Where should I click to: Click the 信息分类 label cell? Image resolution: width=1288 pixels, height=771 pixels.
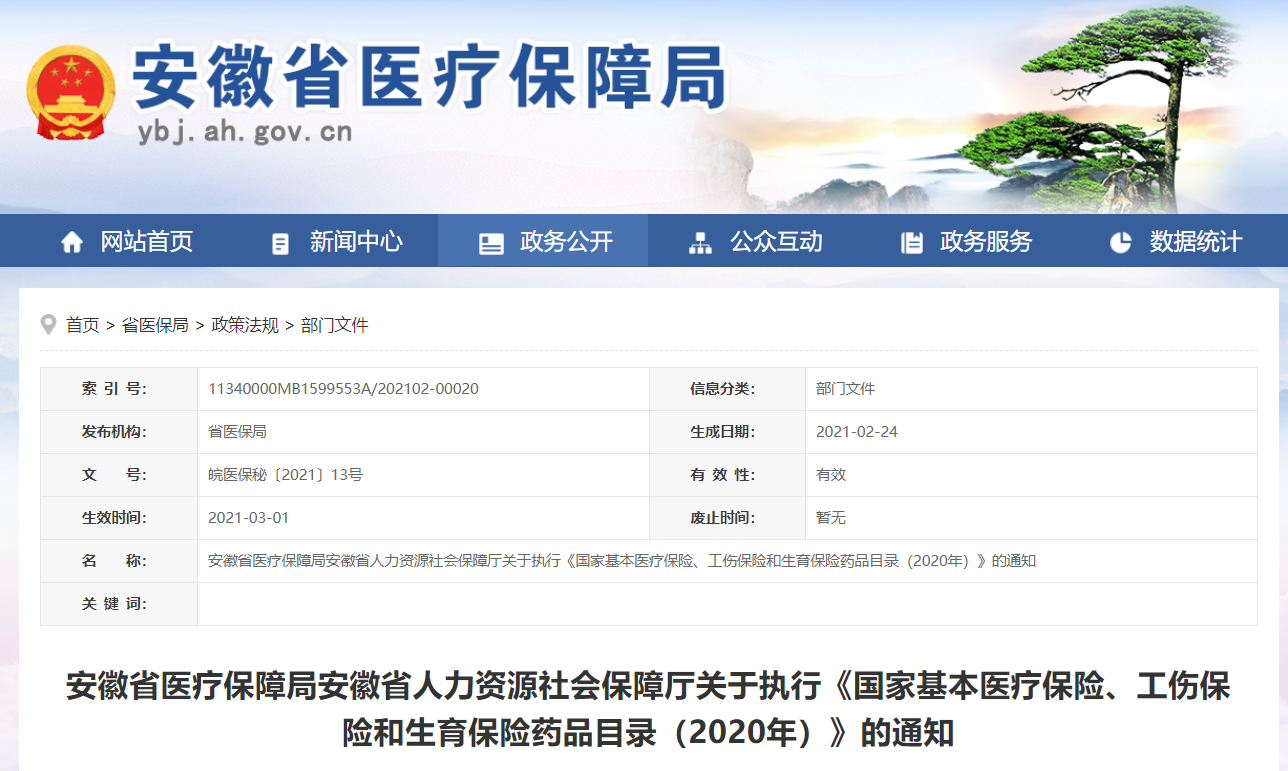pos(727,389)
